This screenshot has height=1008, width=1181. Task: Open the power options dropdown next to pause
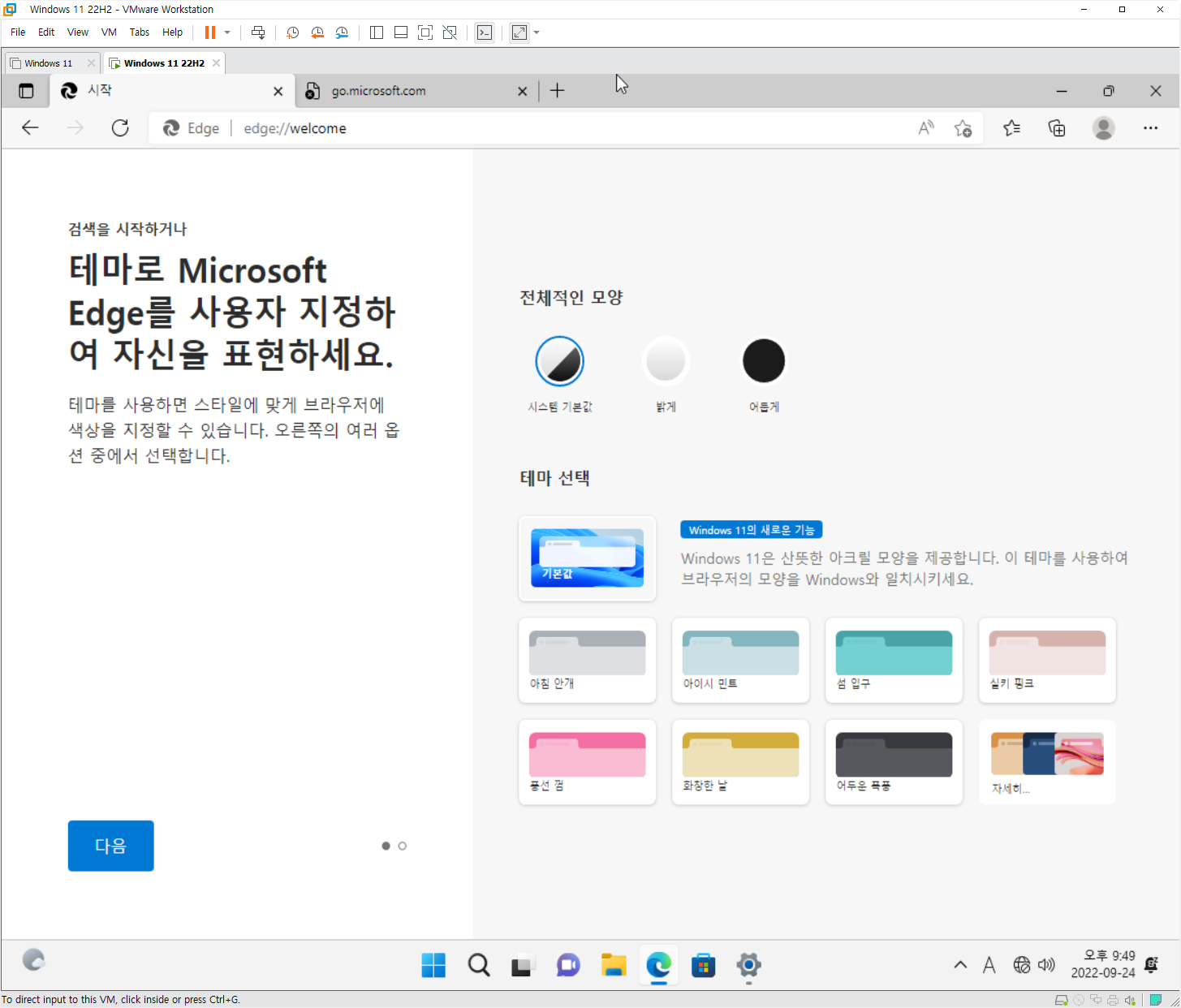click(x=227, y=32)
